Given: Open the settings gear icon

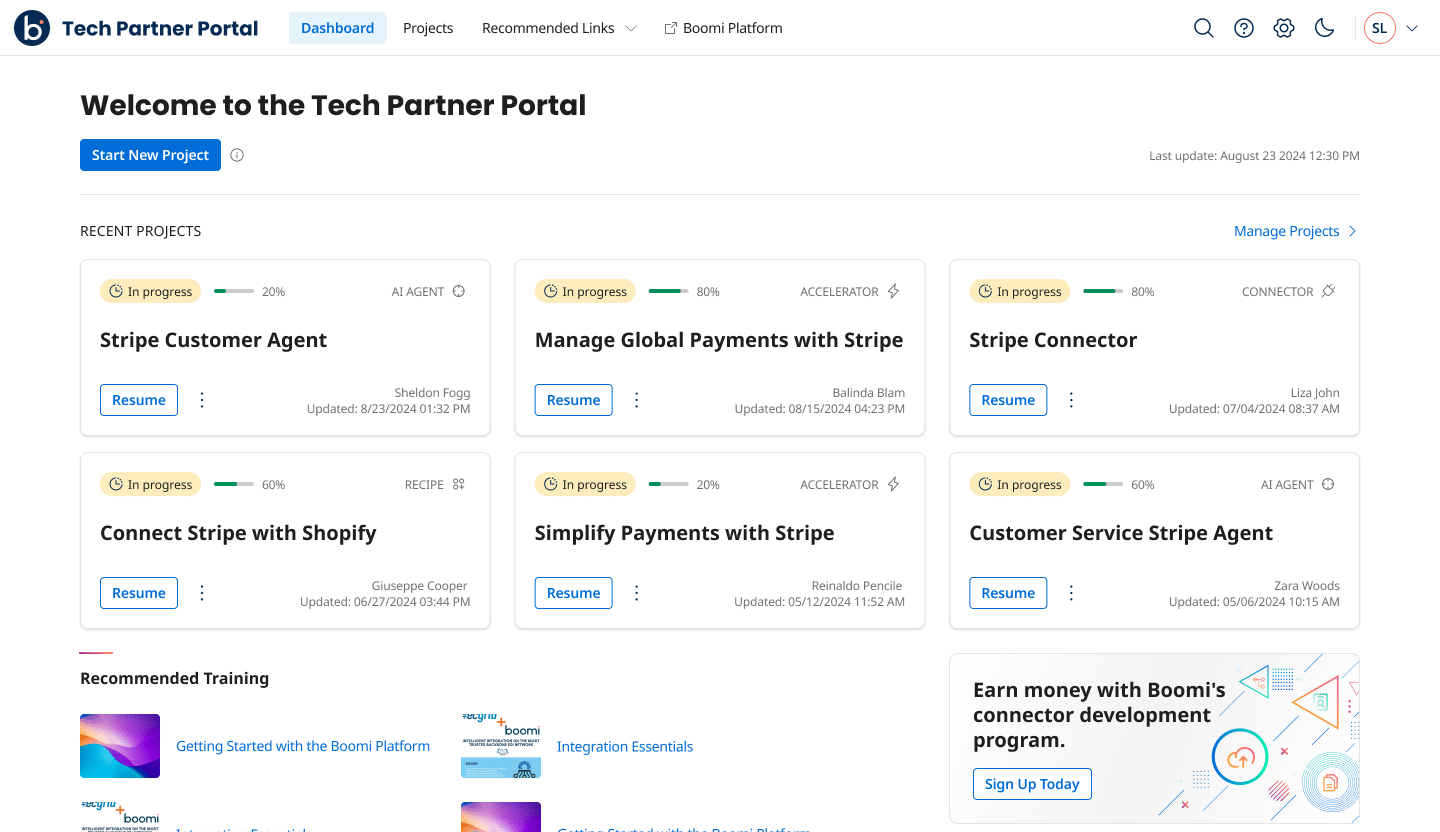Looking at the screenshot, I should pyautogui.click(x=1284, y=28).
